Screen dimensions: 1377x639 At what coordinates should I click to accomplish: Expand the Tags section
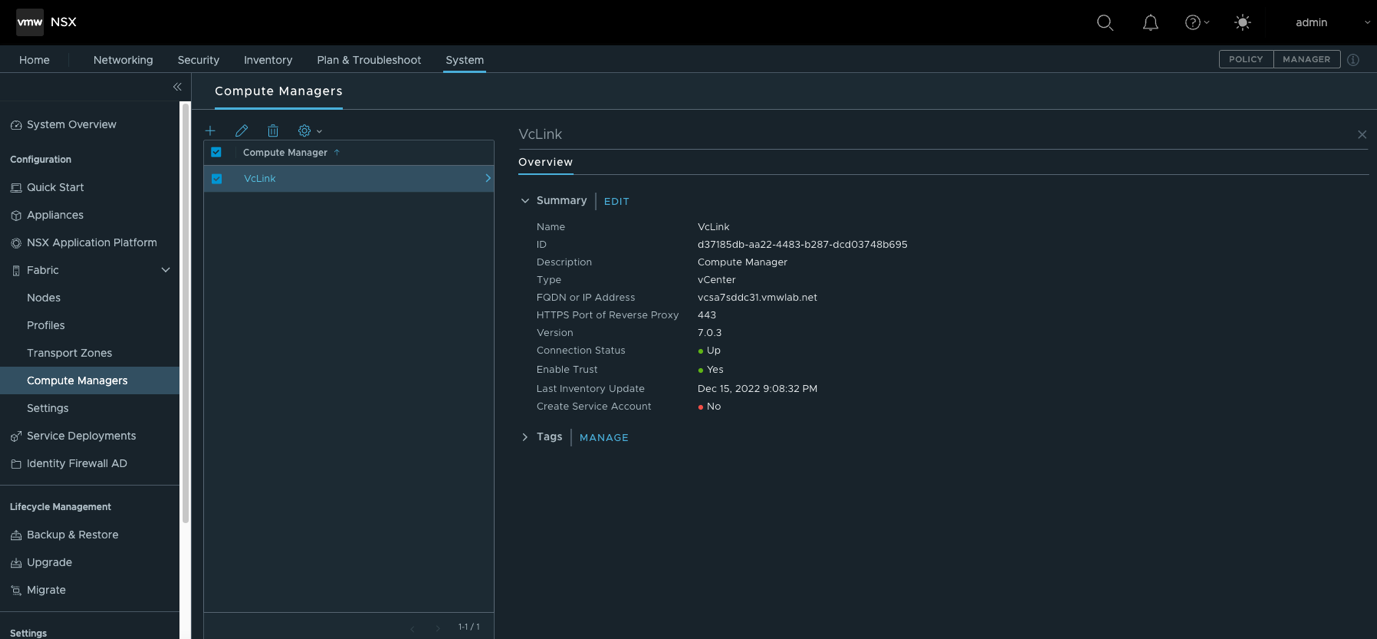click(x=525, y=438)
